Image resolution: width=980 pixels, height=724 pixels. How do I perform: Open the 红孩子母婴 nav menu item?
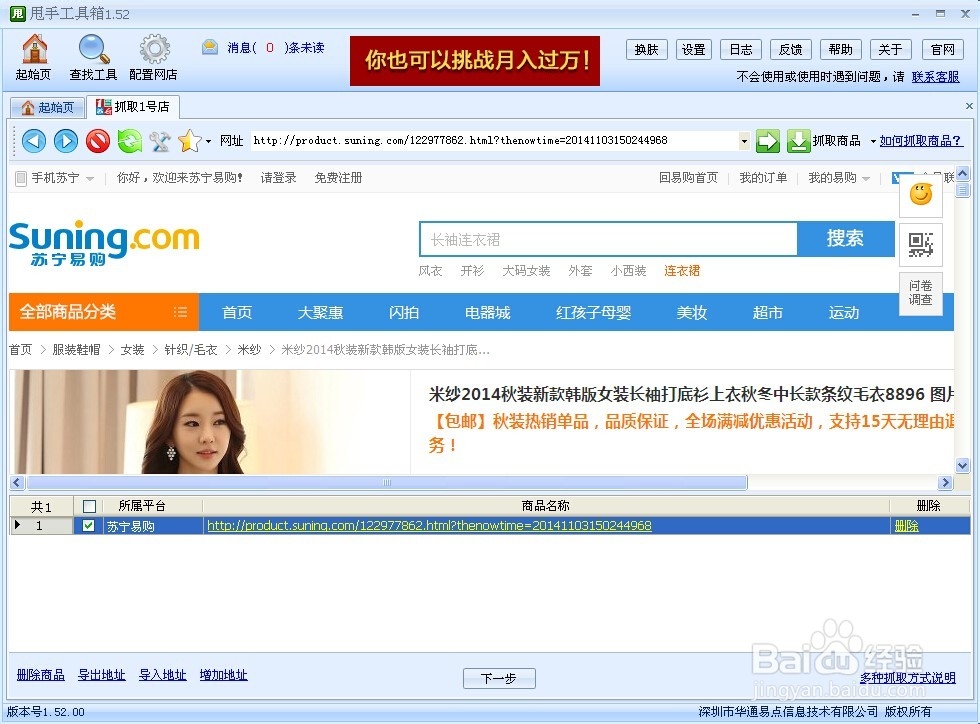coord(593,312)
